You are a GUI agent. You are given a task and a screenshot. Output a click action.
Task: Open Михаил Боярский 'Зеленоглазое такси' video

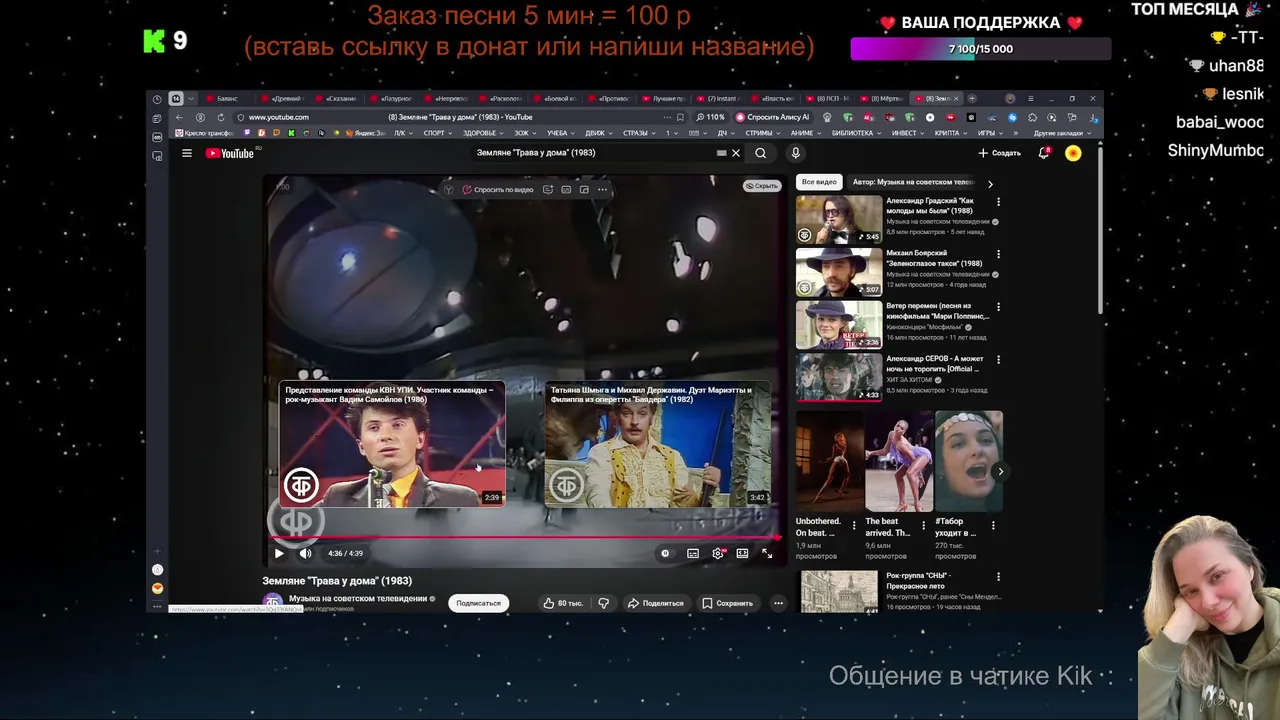coord(839,272)
